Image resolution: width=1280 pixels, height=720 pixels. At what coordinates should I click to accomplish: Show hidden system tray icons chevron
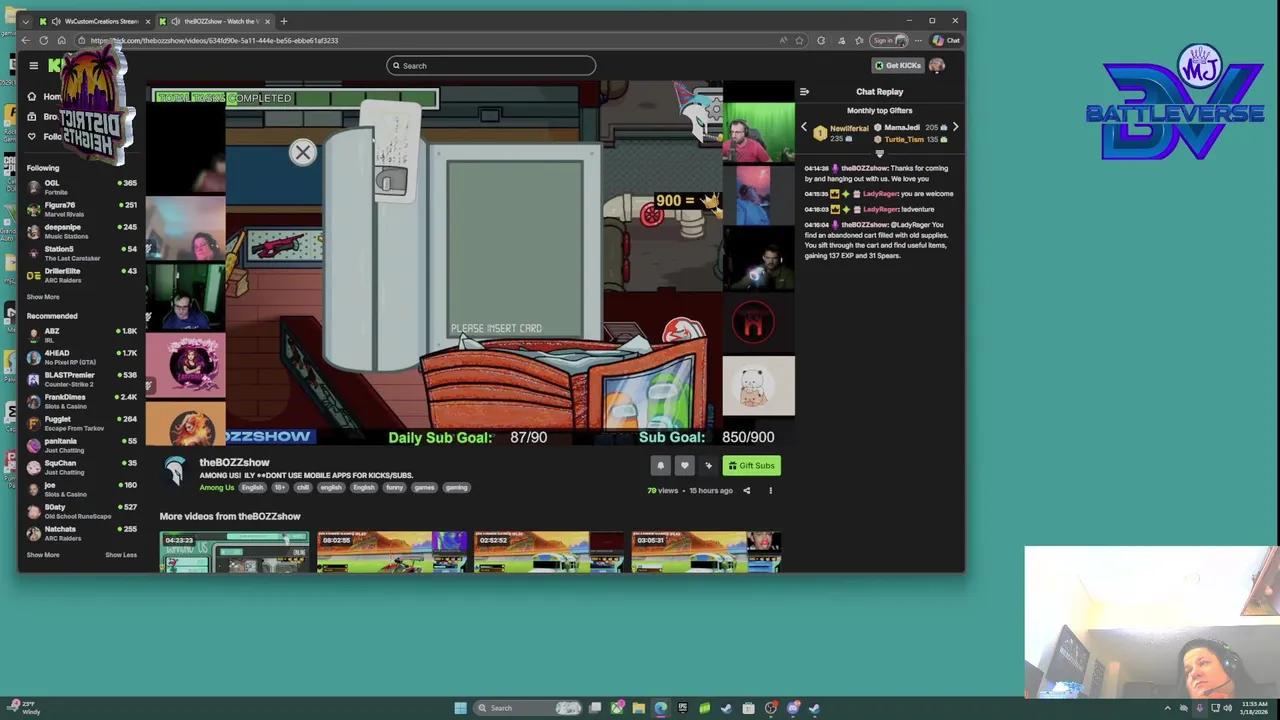[x=1168, y=708]
